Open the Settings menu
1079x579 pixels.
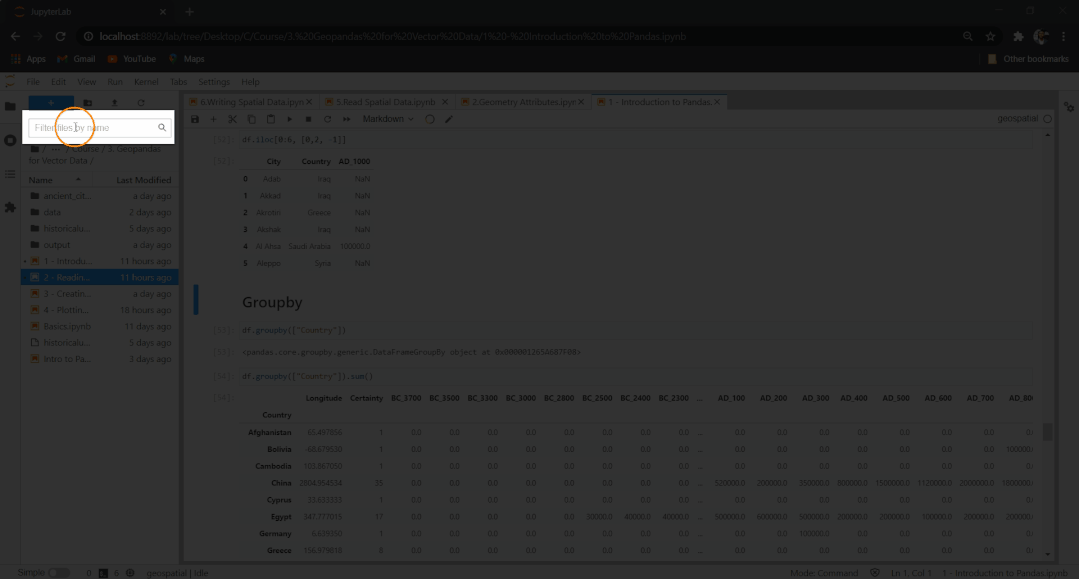[214, 82]
